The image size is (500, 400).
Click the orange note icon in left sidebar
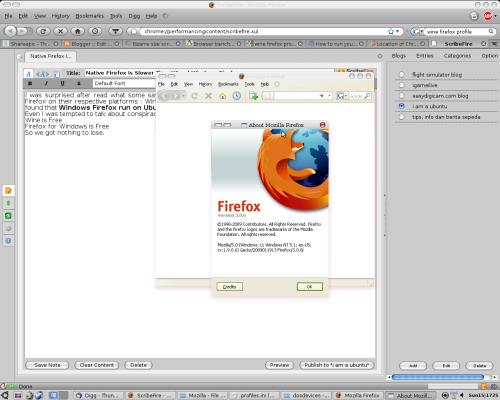[8, 191]
